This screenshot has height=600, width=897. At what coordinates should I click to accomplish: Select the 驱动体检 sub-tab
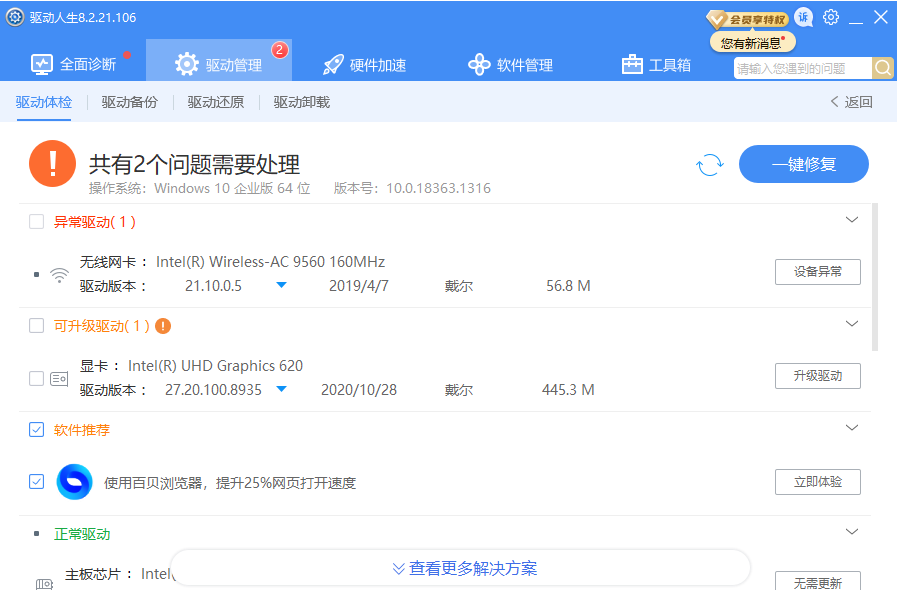point(44,102)
